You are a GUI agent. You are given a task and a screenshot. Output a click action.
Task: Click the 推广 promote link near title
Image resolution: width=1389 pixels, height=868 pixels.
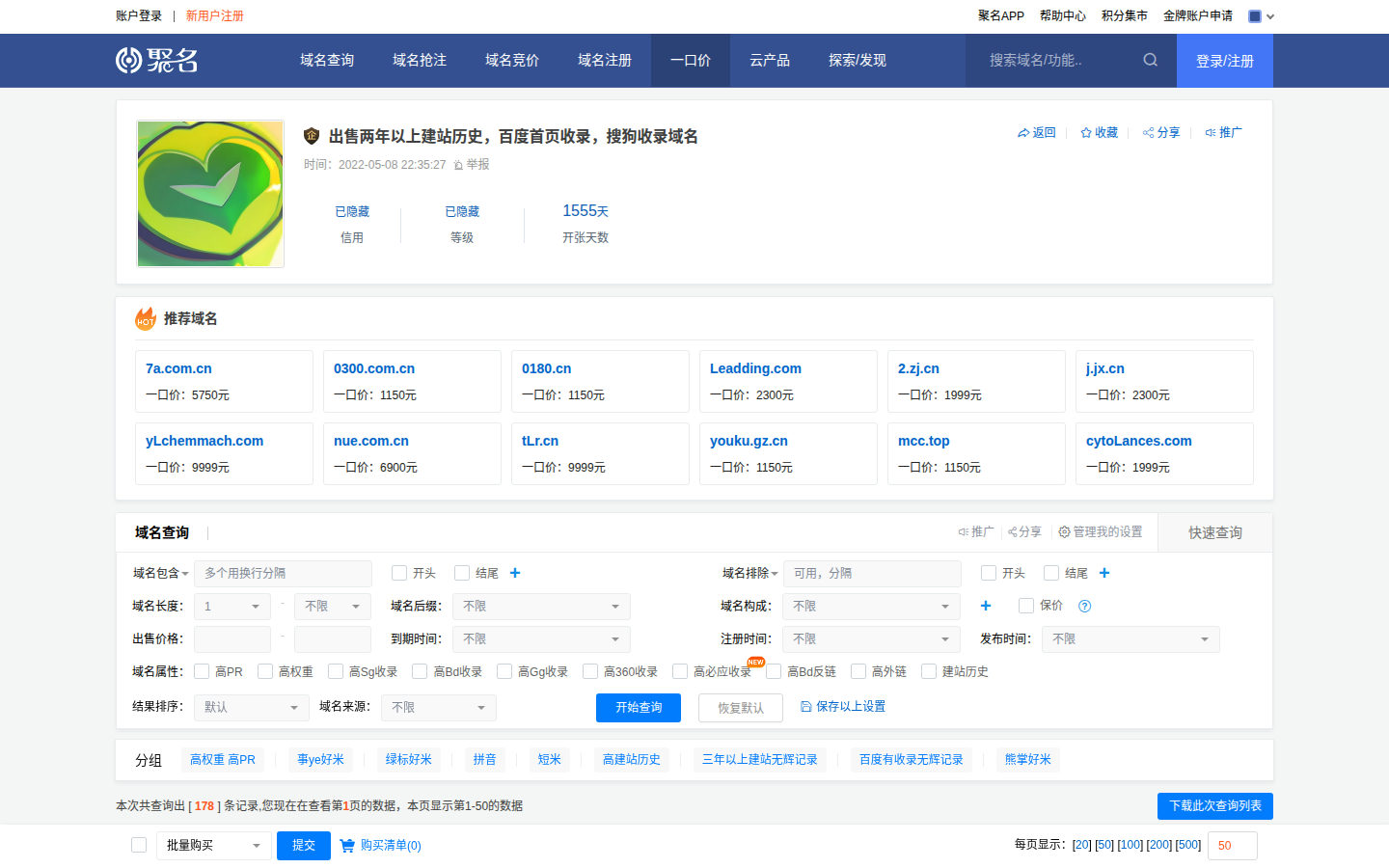pyautogui.click(x=1223, y=133)
